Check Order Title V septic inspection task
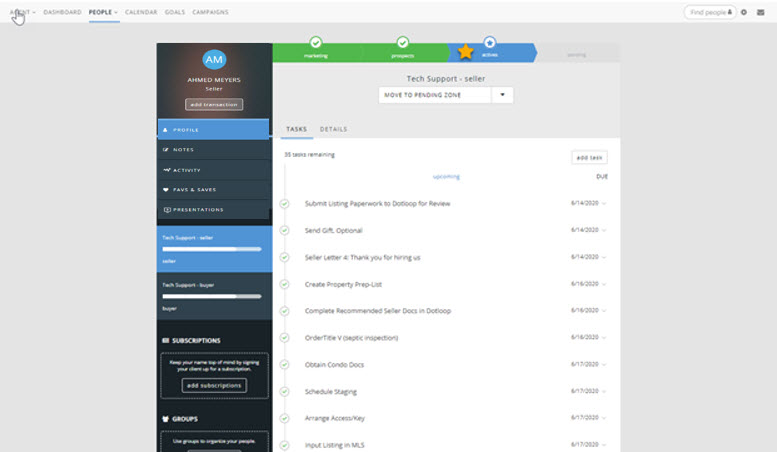 (284, 338)
